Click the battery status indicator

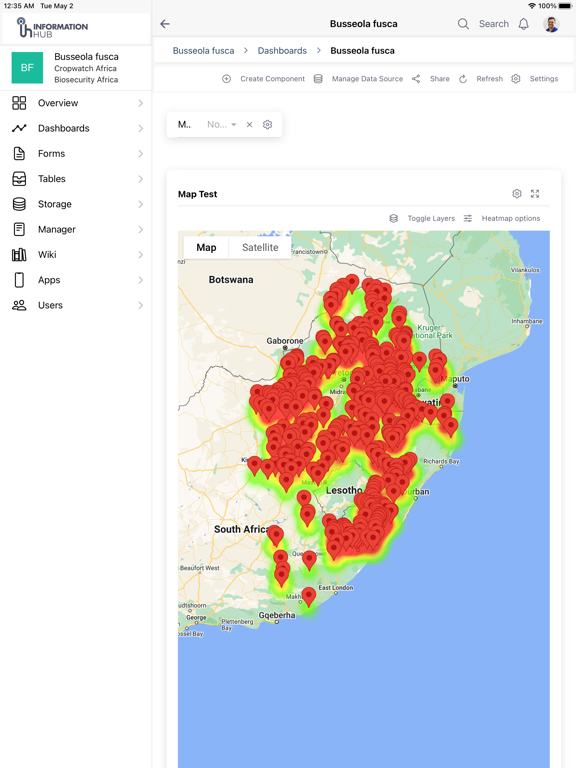click(x=564, y=6)
